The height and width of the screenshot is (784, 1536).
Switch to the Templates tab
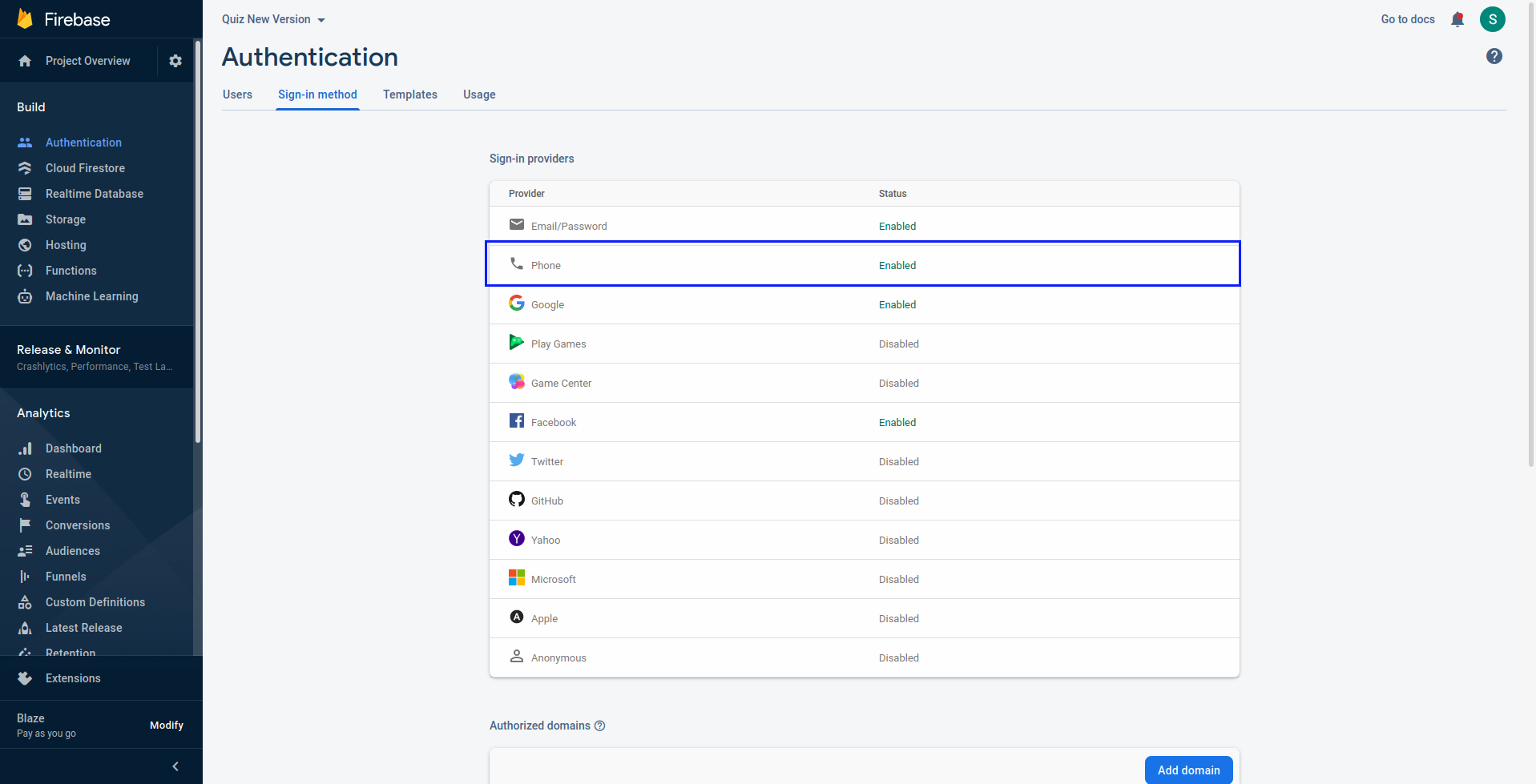(x=410, y=94)
